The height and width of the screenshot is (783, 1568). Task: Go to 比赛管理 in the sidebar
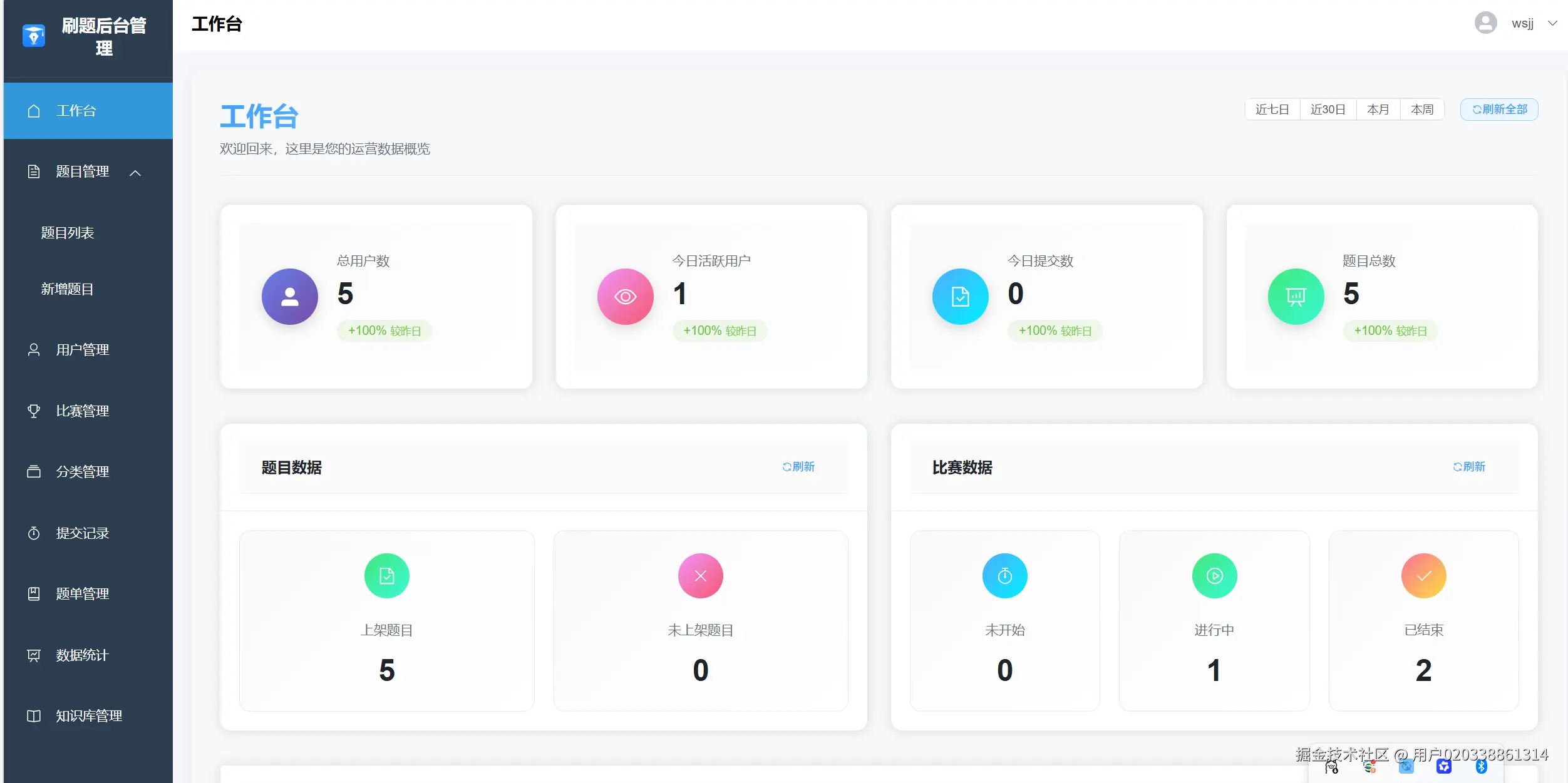tap(82, 411)
